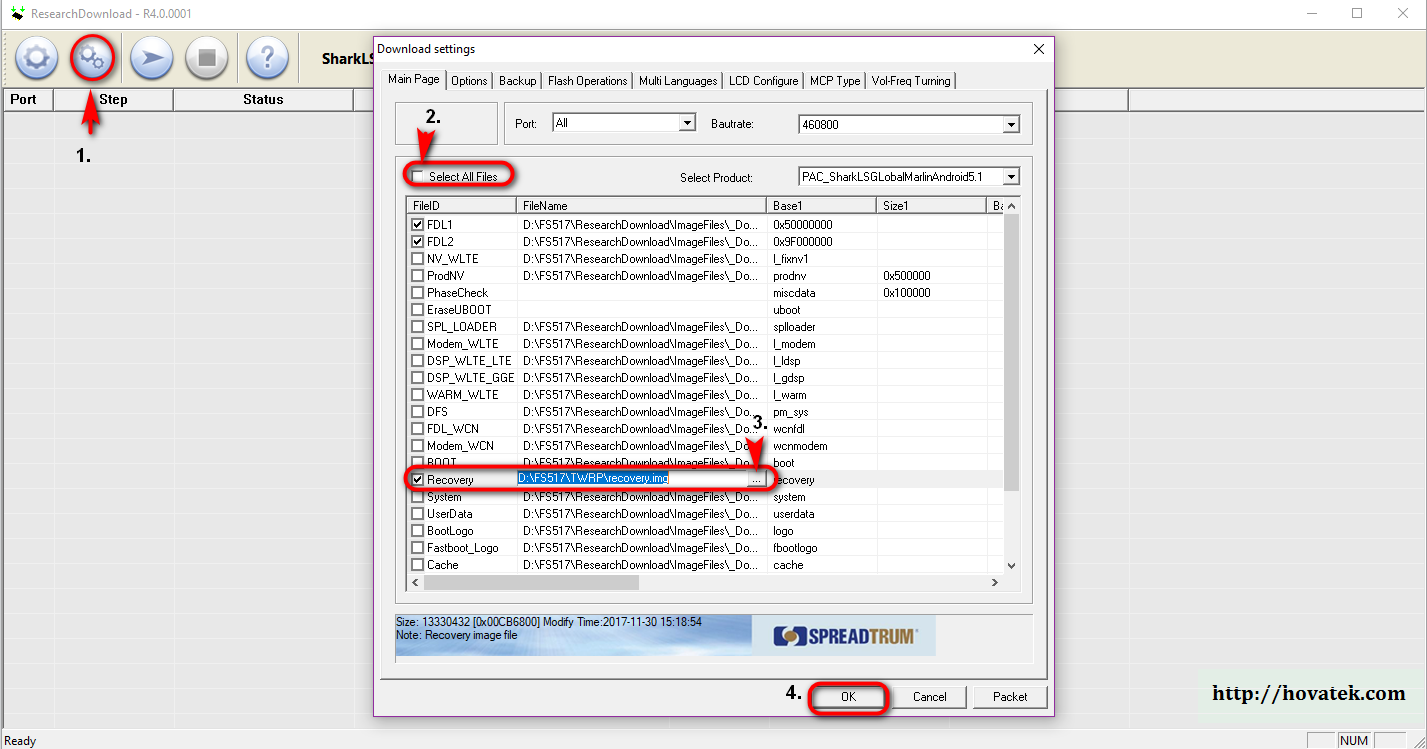Viewport: 1427px width, 749px height.
Task: Expand the Select Product dropdown
Action: (1011, 177)
